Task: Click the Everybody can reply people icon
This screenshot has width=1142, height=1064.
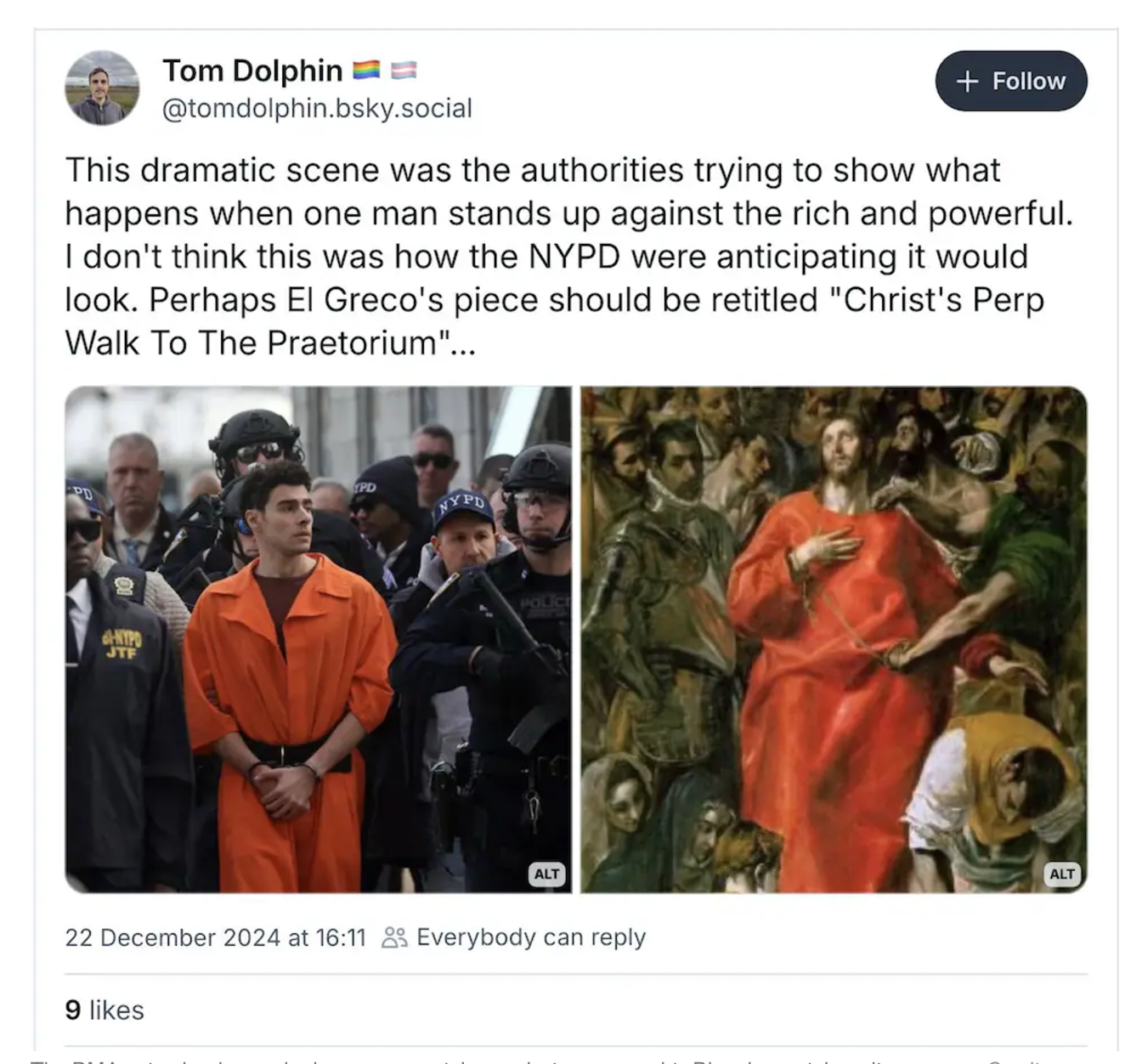Action: click(x=394, y=937)
